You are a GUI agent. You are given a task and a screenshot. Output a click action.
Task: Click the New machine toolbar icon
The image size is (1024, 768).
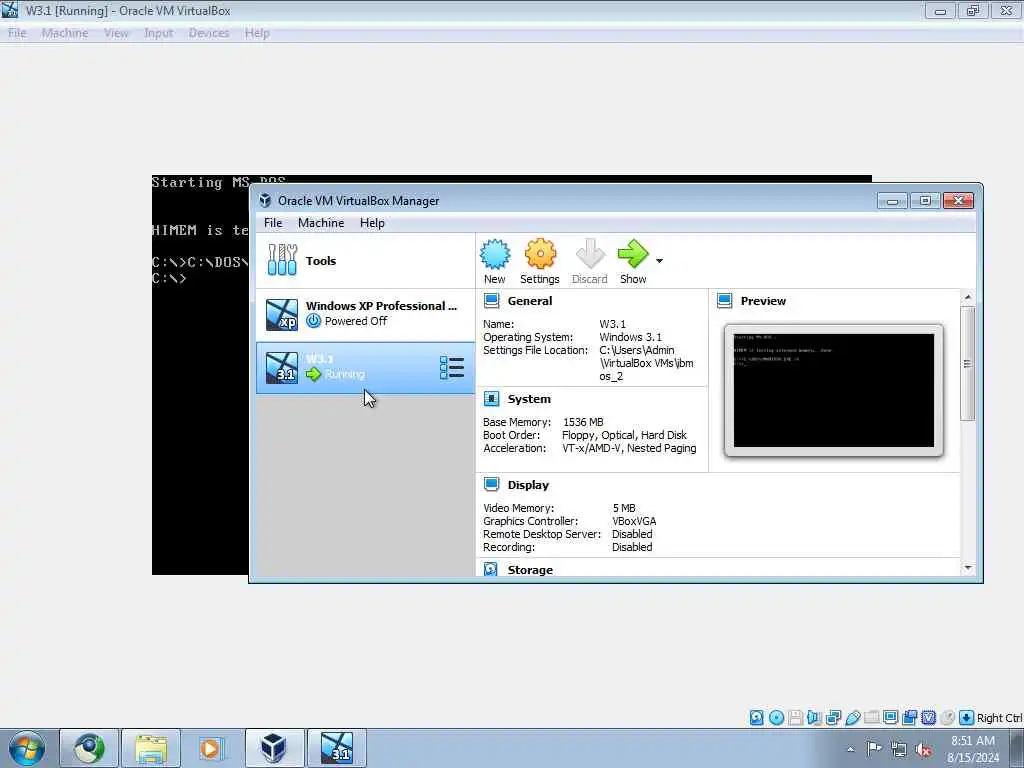(495, 254)
